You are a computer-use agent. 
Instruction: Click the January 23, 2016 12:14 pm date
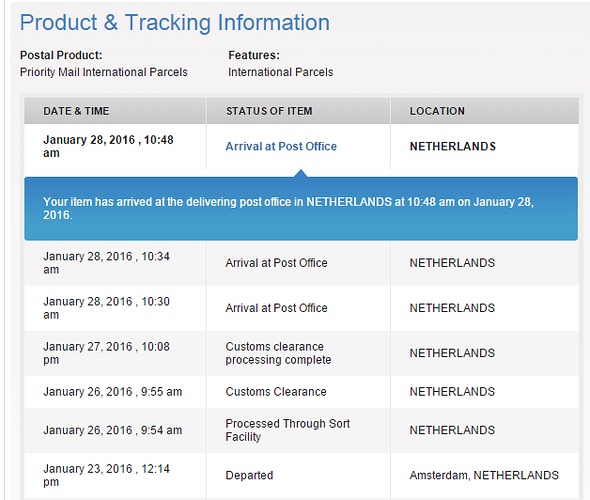[x=106, y=475]
